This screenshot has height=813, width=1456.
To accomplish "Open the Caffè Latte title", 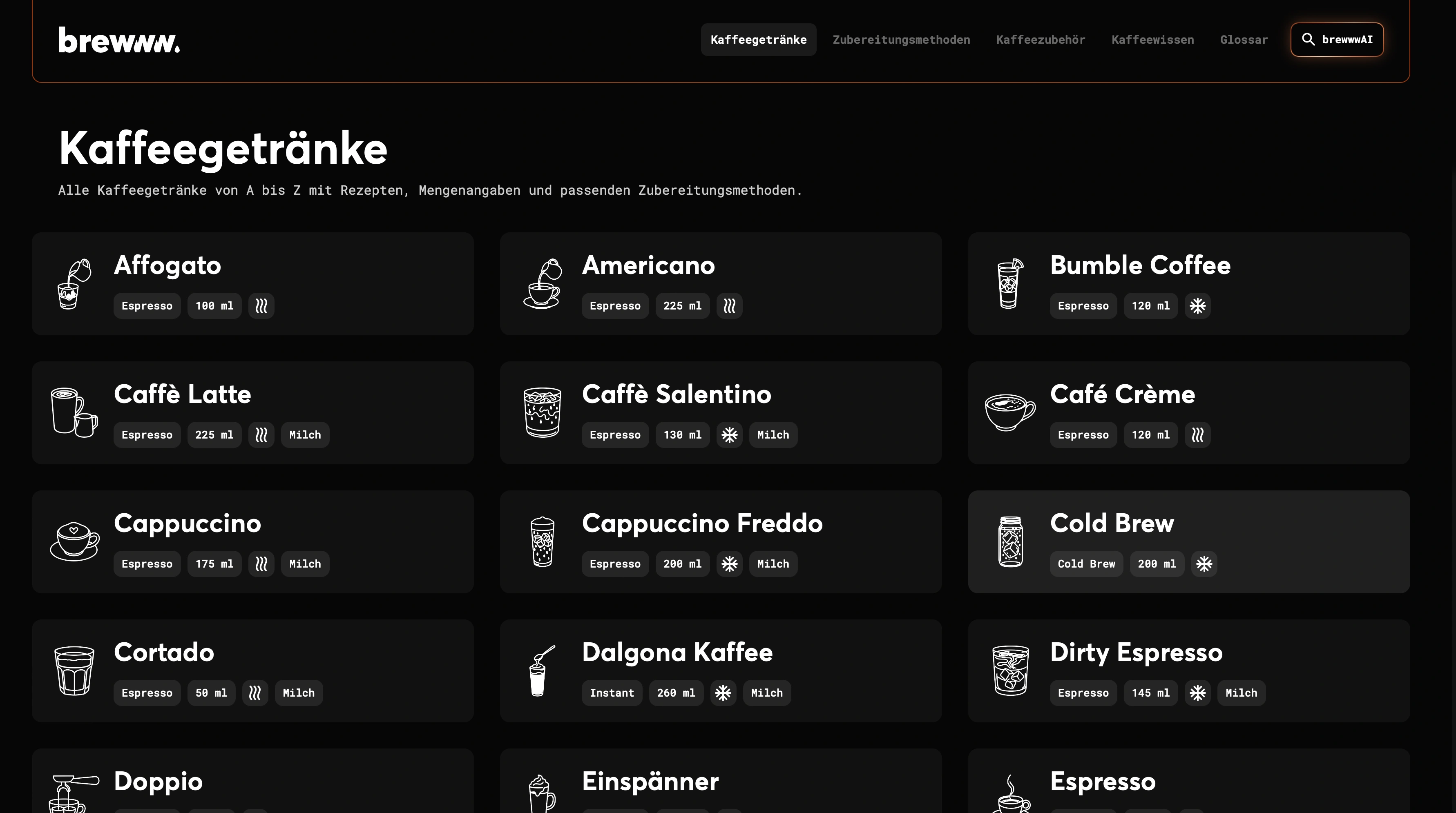I will [182, 394].
